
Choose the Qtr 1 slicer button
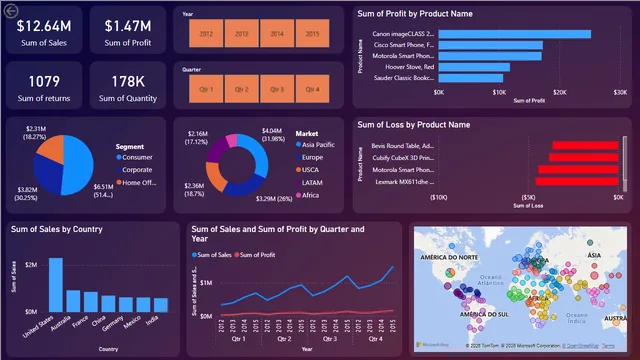click(x=206, y=89)
